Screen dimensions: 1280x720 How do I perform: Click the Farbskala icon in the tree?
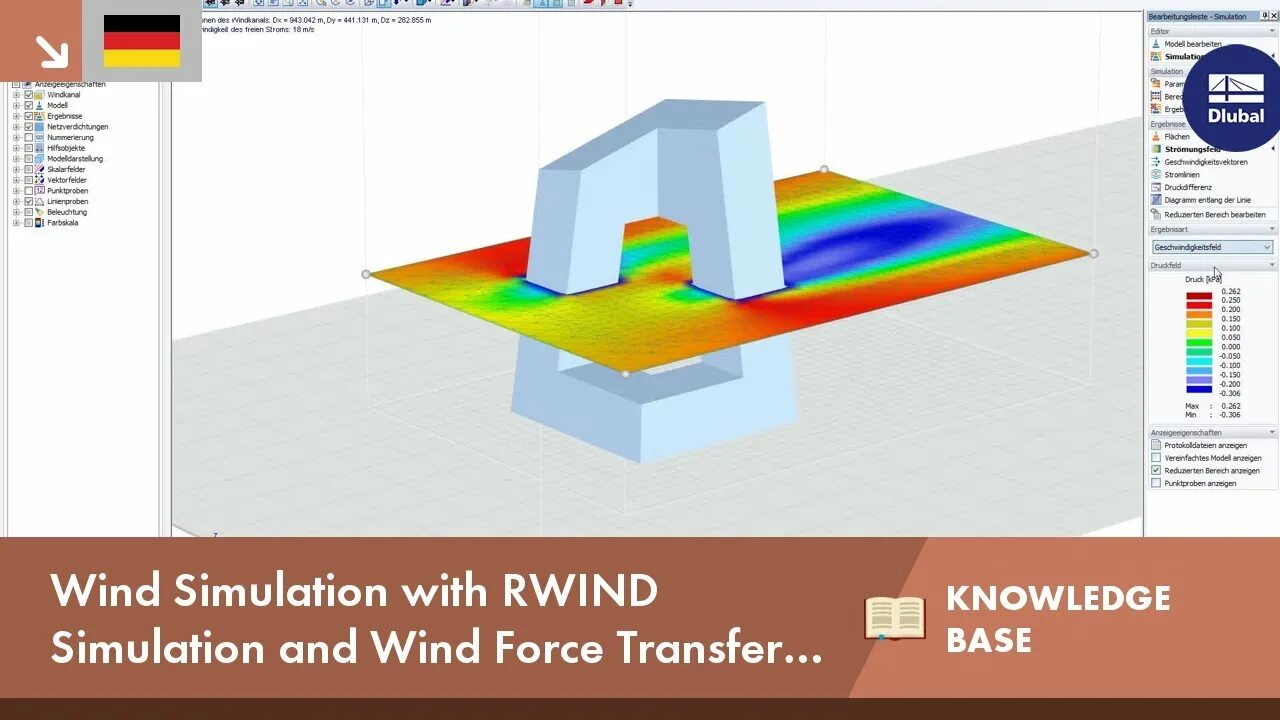(x=40, y=223)
